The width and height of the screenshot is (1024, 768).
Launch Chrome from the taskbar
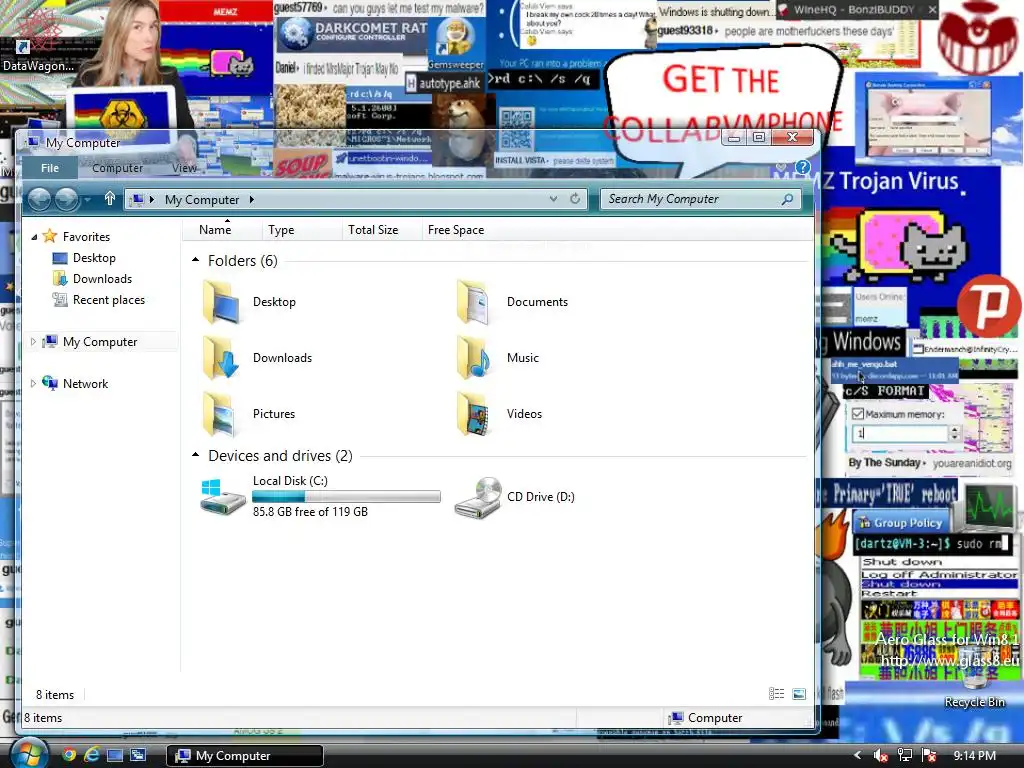[69, 755]
